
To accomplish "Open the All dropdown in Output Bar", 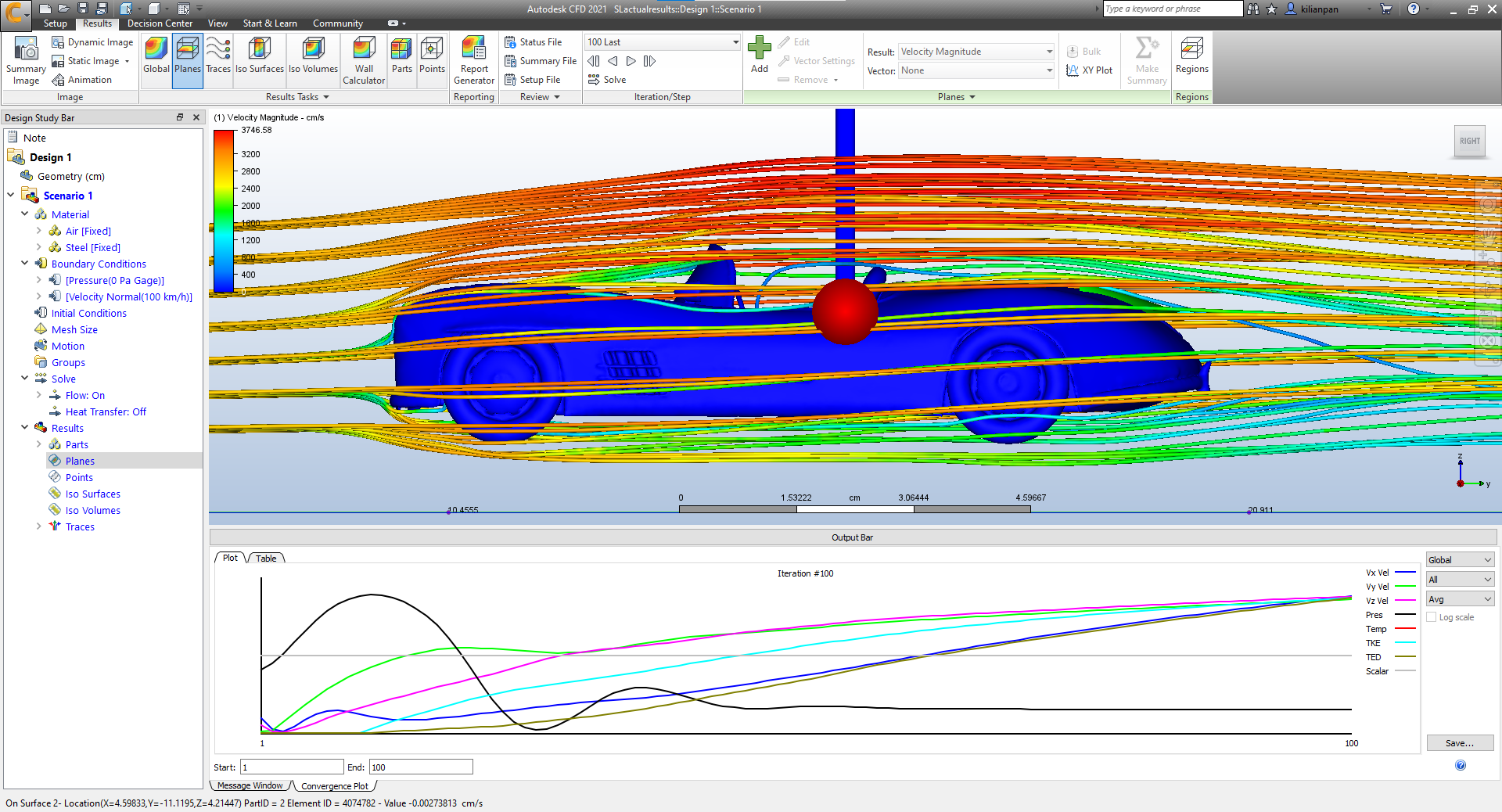I will (1460, 580).
